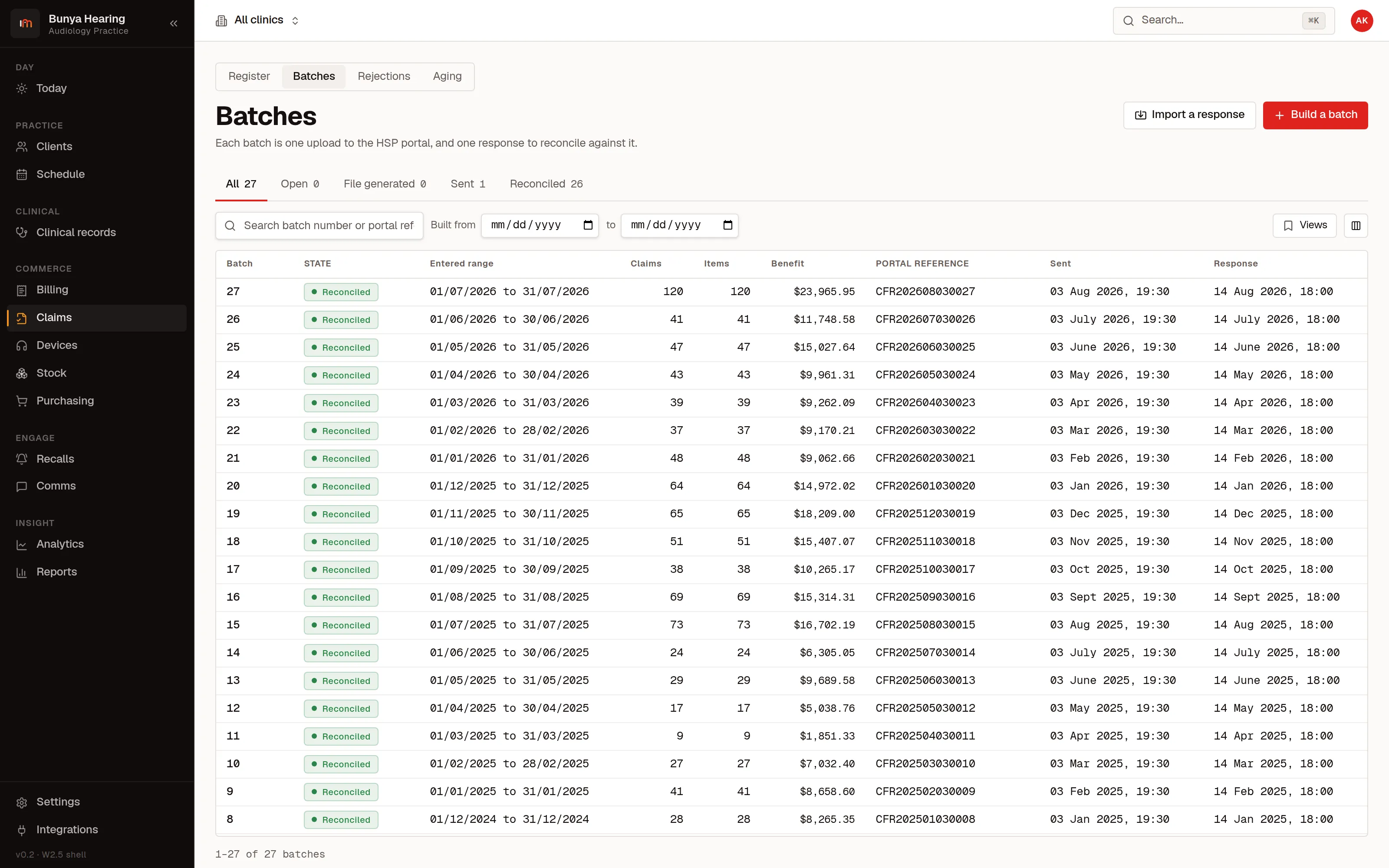The width and height of the screenshot is (1389, 868).
Task: Open batch 11 row
Action: tap(791, 736)
